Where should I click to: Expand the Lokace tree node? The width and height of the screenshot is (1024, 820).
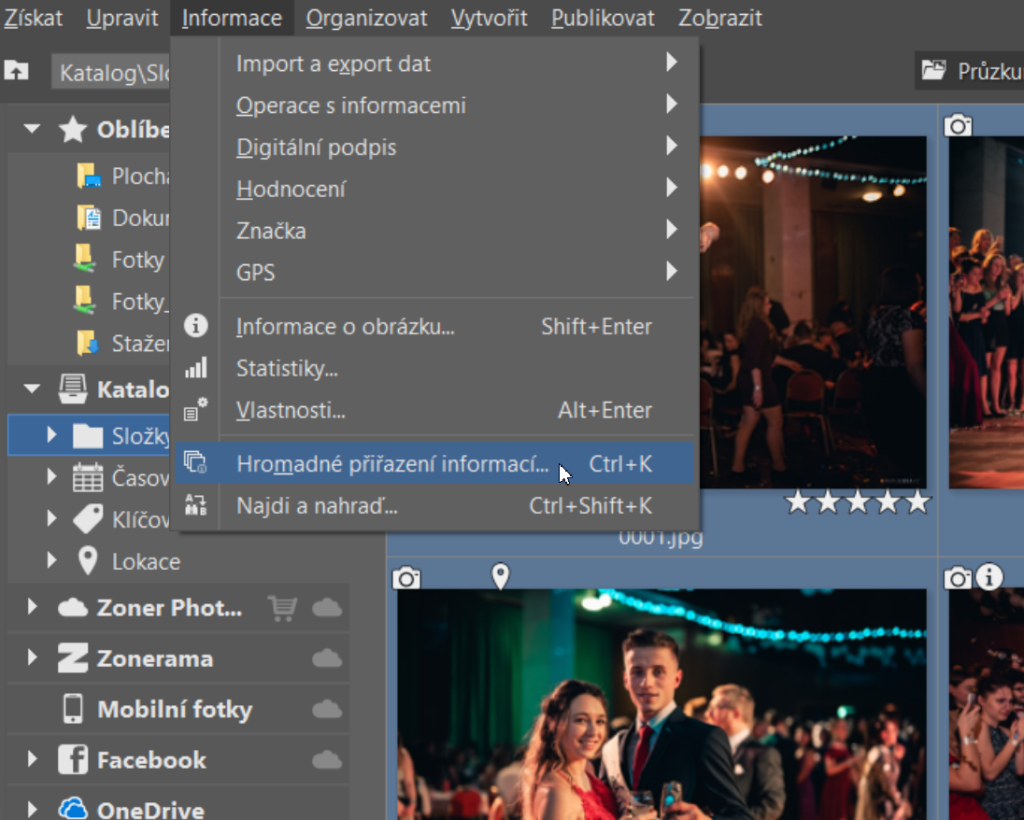(x=52, y=560)
